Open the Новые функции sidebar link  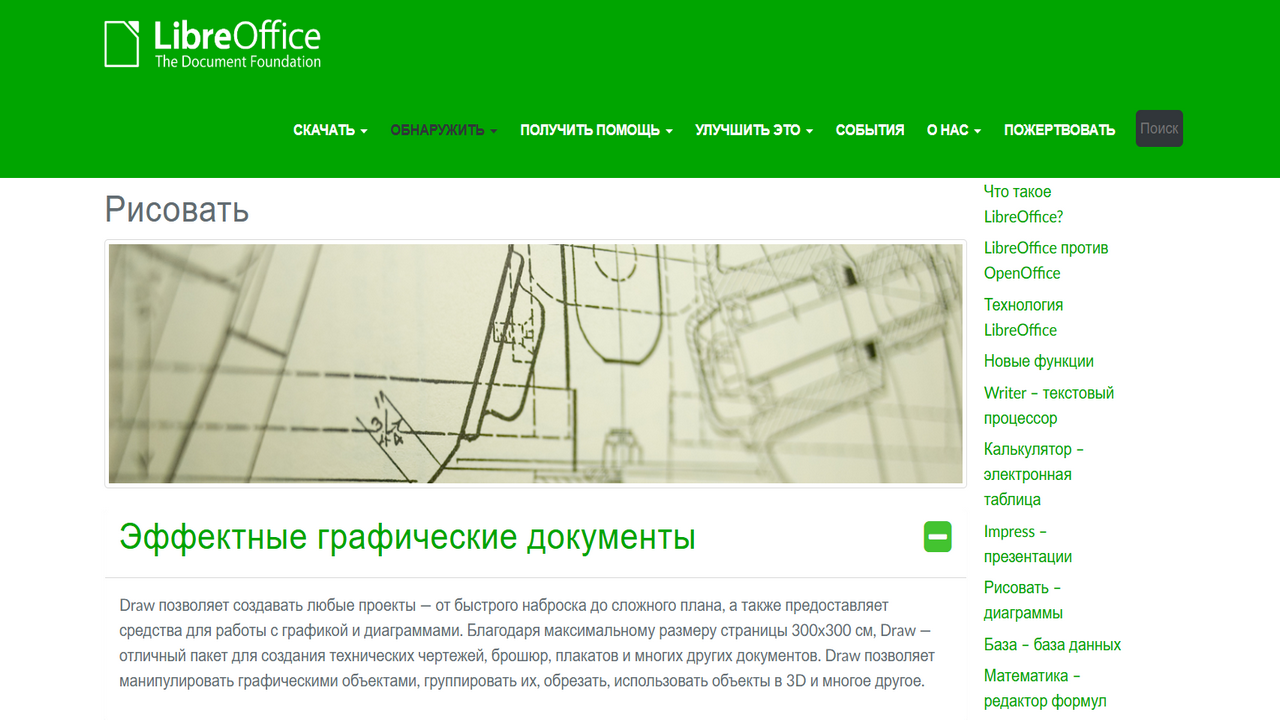click(1038, 361)
